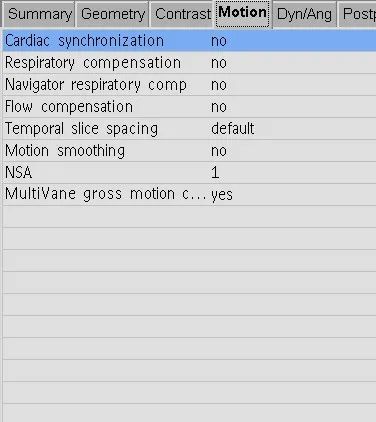376x422 pixels.
Task: Select the Cardiac synchronization row
Action: pos(189,41)
